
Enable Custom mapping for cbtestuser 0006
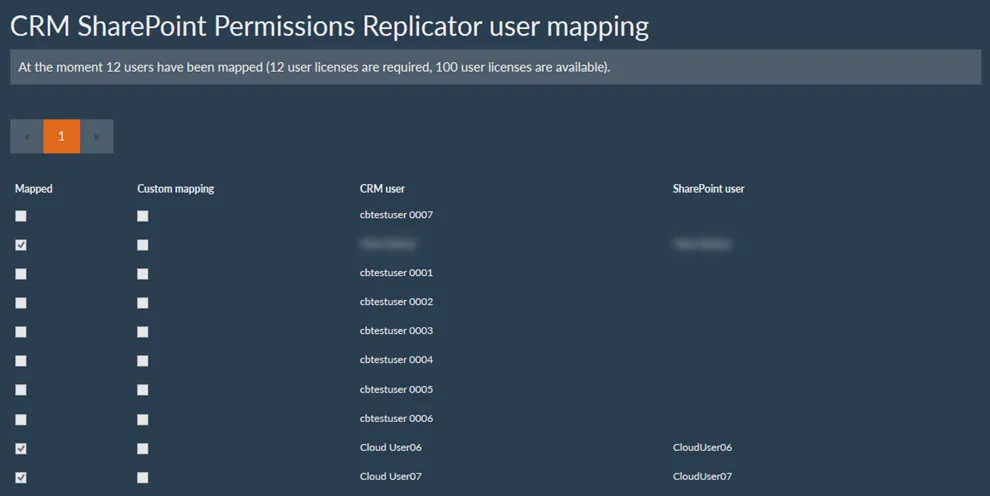pos(143,420)
